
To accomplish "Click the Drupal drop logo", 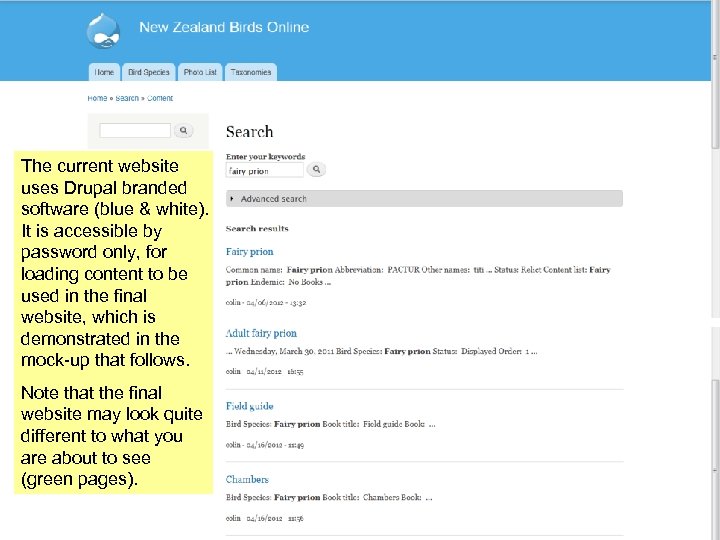I will (104, 31).
